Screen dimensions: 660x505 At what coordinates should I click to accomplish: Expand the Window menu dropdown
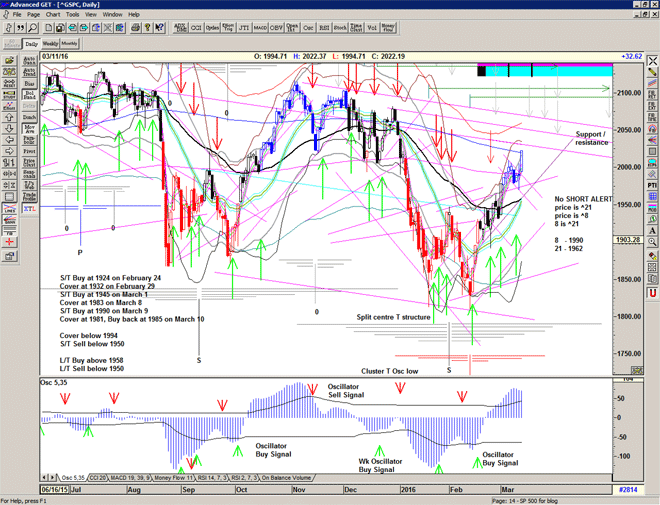coord(112,15)
